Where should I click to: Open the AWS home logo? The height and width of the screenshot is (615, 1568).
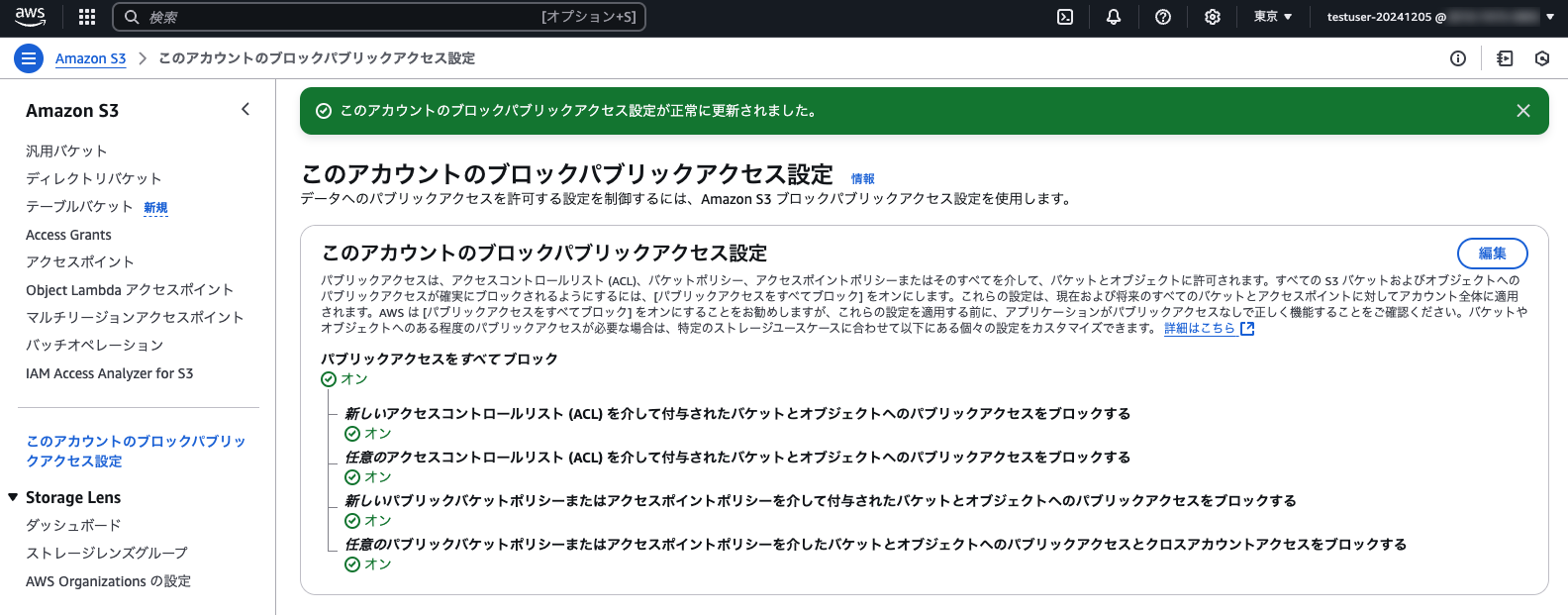[31, 16]
